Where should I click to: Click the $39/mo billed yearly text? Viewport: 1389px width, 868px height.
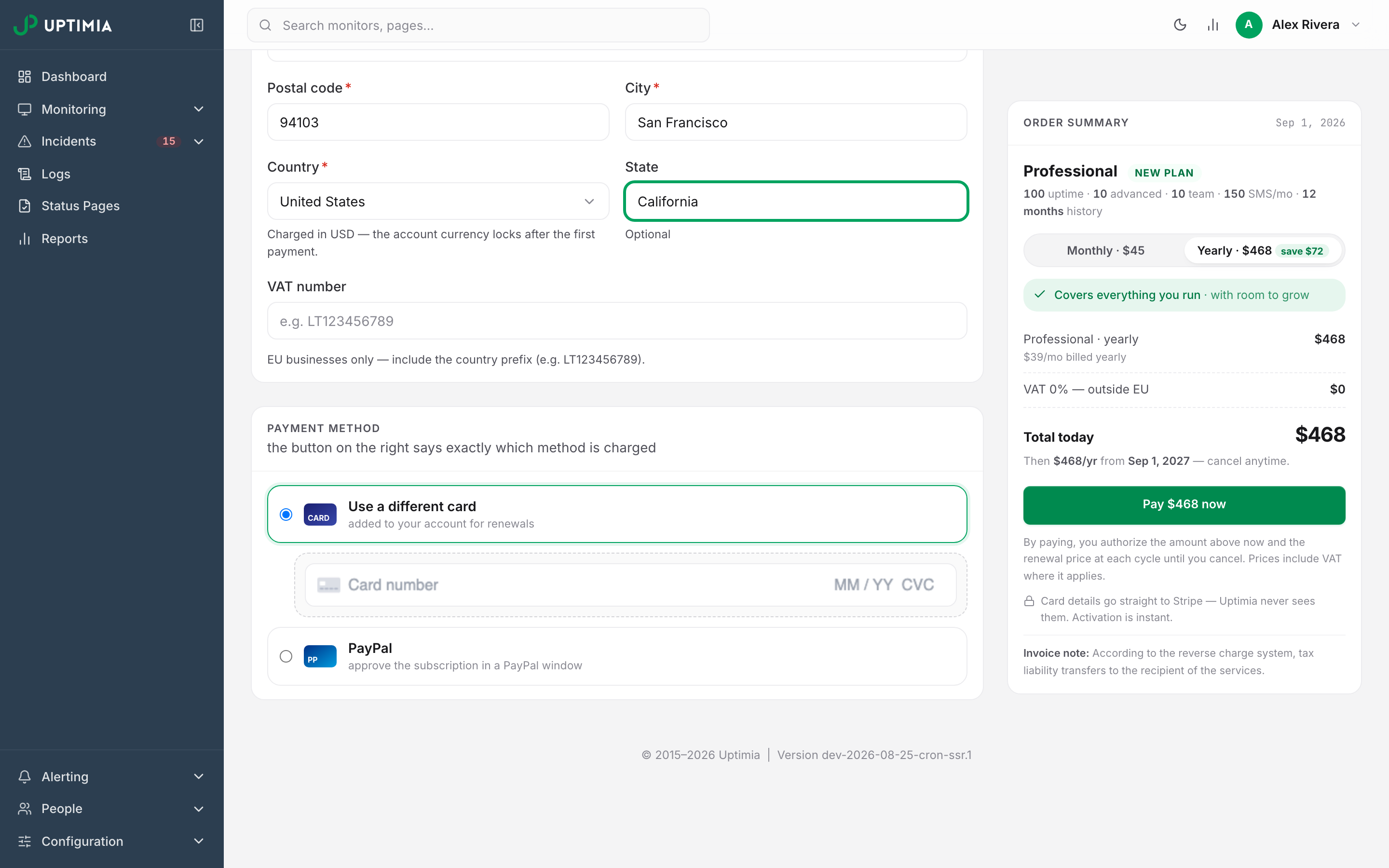click(x=1075, y=357)
